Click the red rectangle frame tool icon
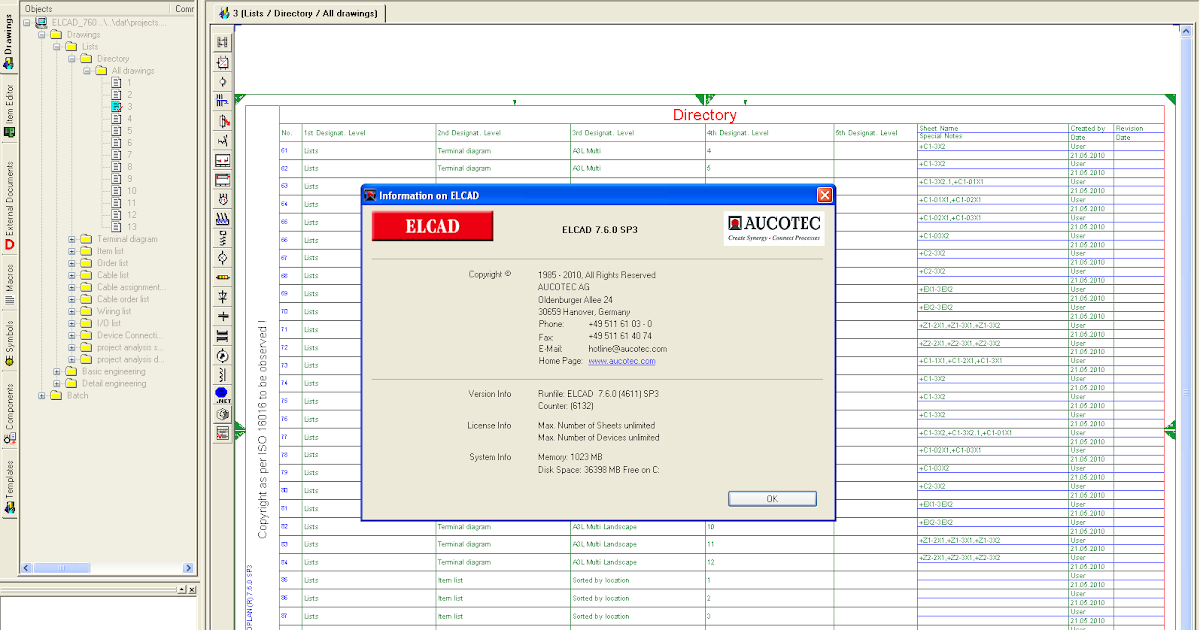 223,180
